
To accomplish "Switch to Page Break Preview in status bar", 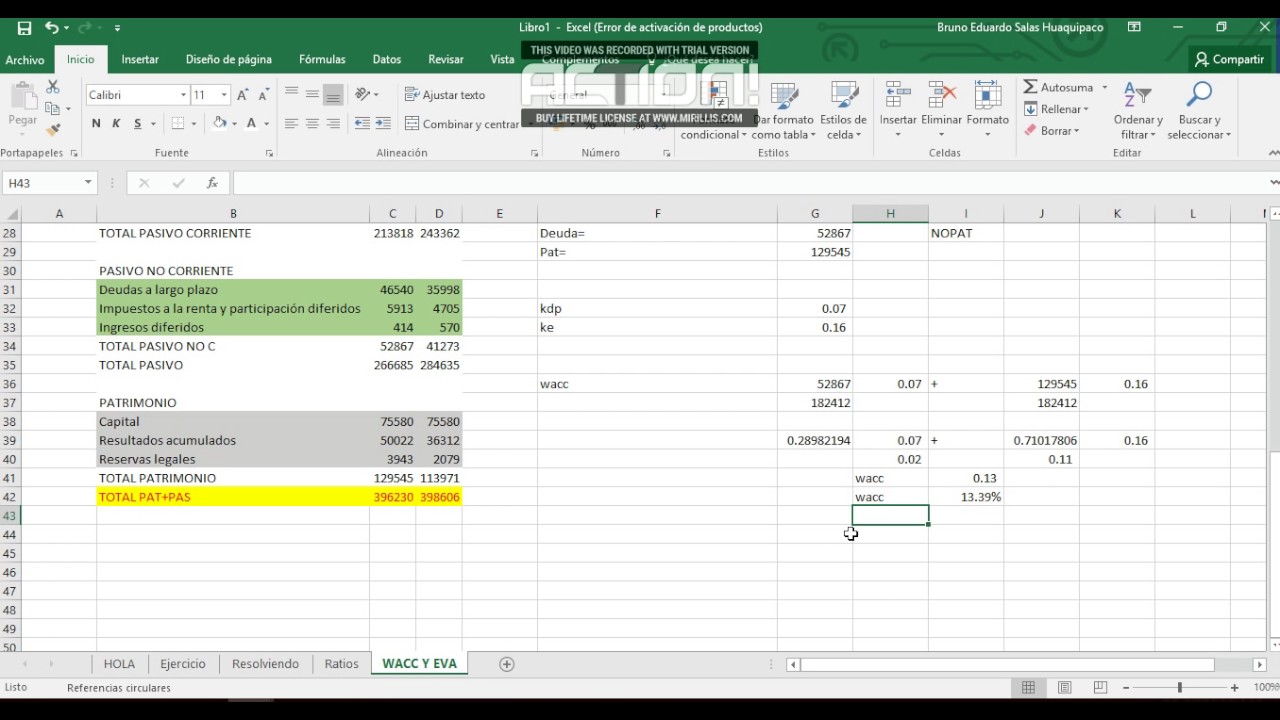I will click(x=1100, y=688).
